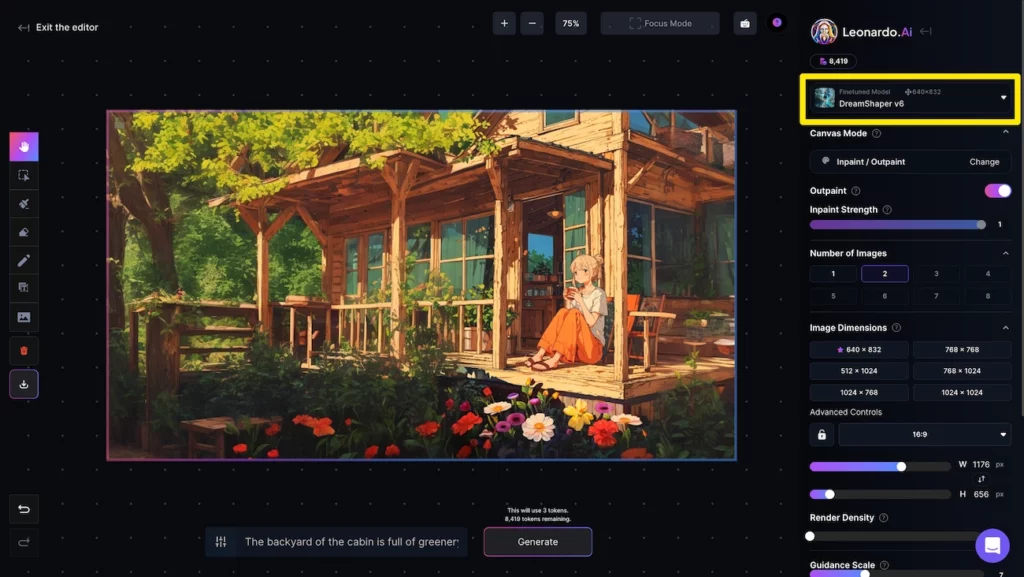Exit the editor
Image resolution: width=1024 pixels, height=577 pixels.
(x=58, y=28)
